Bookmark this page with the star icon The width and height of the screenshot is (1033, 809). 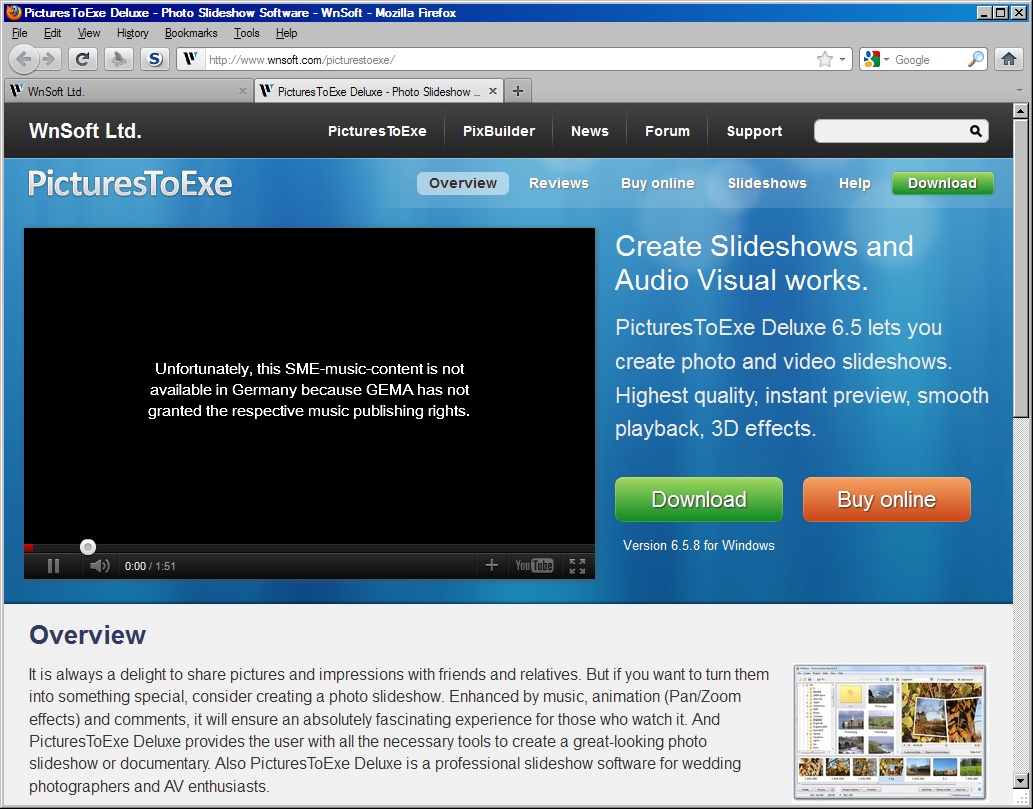click(x=824, y=59)
